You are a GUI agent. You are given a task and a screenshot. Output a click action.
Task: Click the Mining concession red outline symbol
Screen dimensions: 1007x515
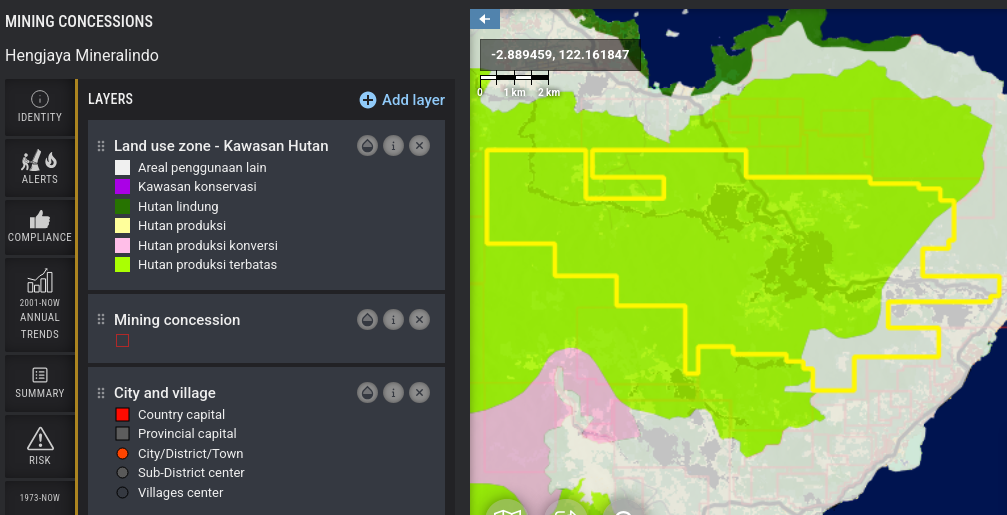point(122,340)
